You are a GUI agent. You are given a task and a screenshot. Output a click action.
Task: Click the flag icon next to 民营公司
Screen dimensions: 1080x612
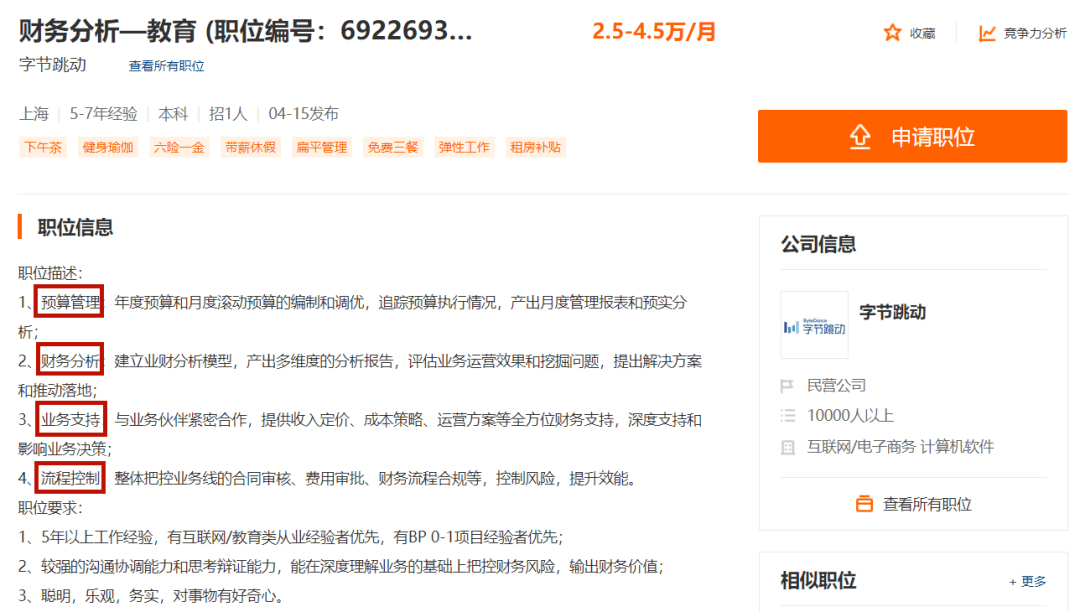click(787, 384)
